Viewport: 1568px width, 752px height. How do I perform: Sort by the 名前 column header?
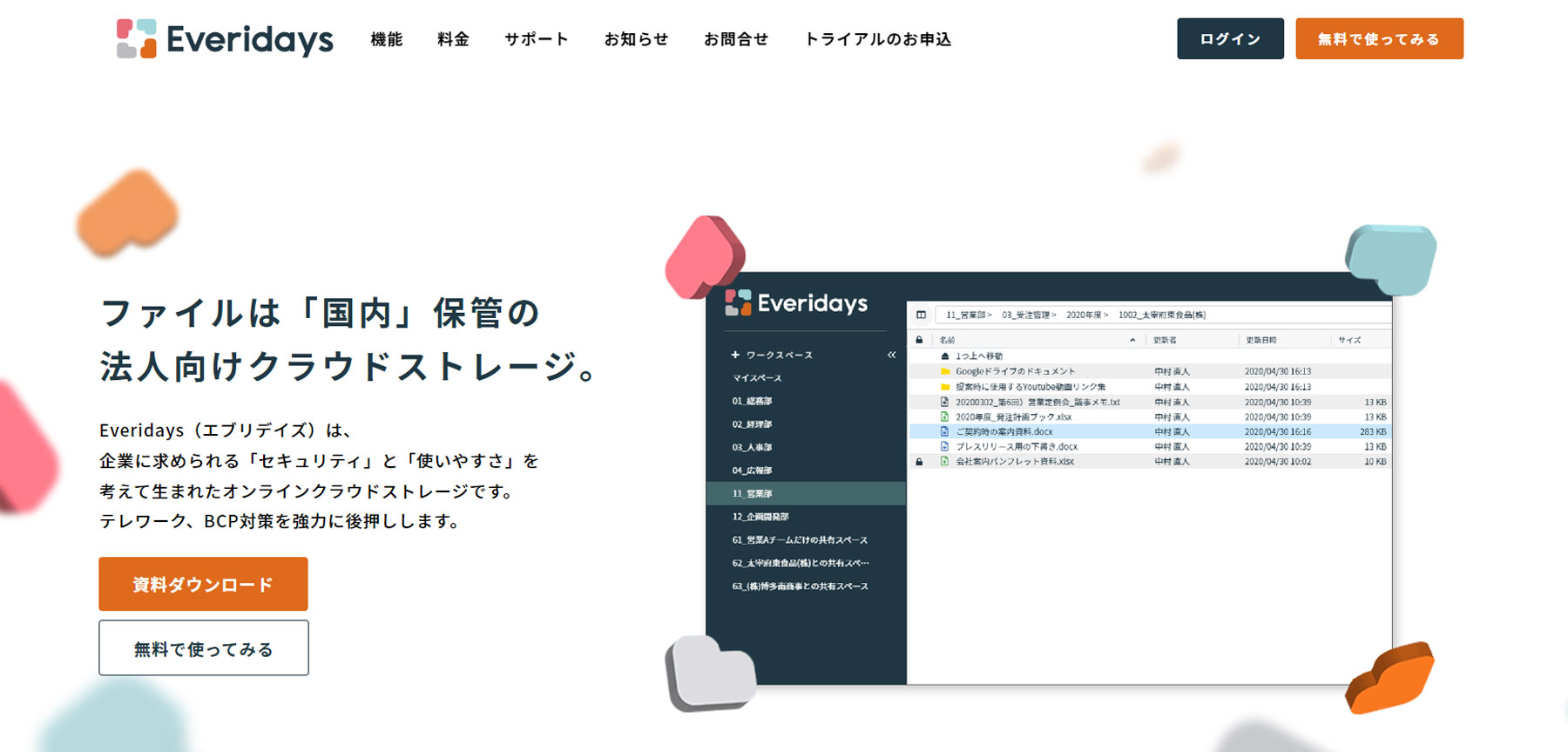(947, 340)
